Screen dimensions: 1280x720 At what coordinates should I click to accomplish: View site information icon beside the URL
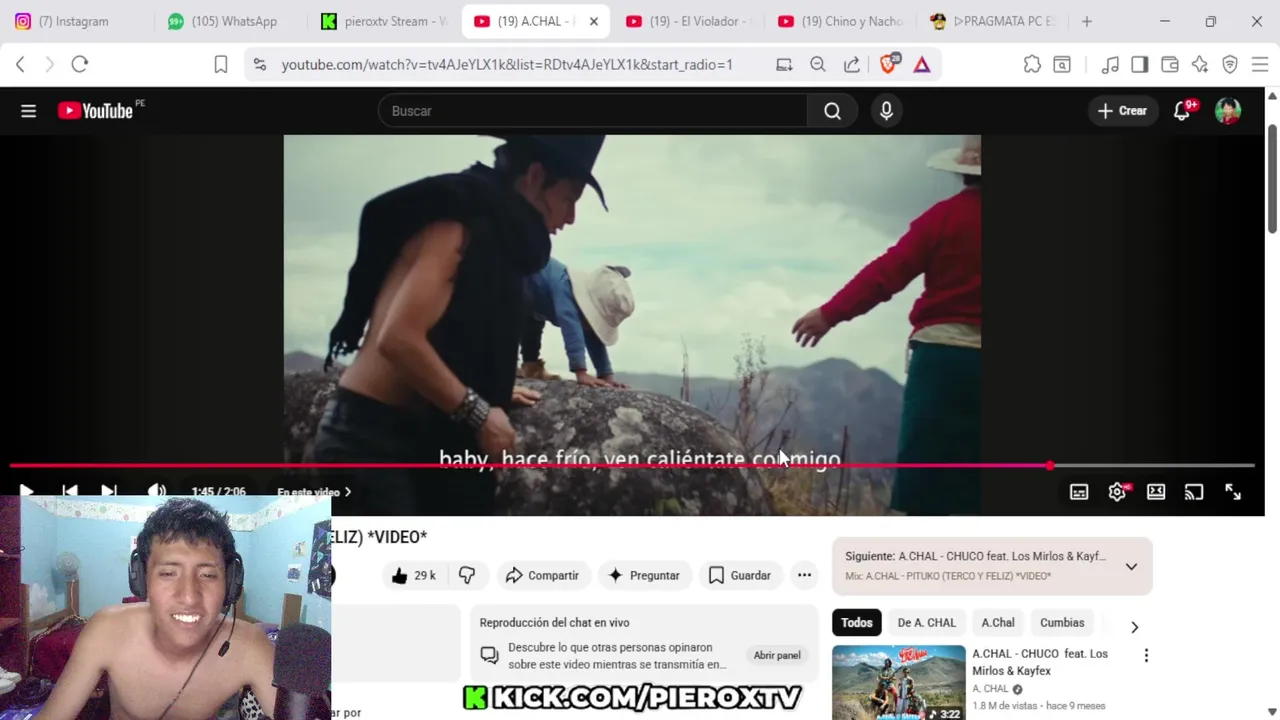tap(260, 64)
